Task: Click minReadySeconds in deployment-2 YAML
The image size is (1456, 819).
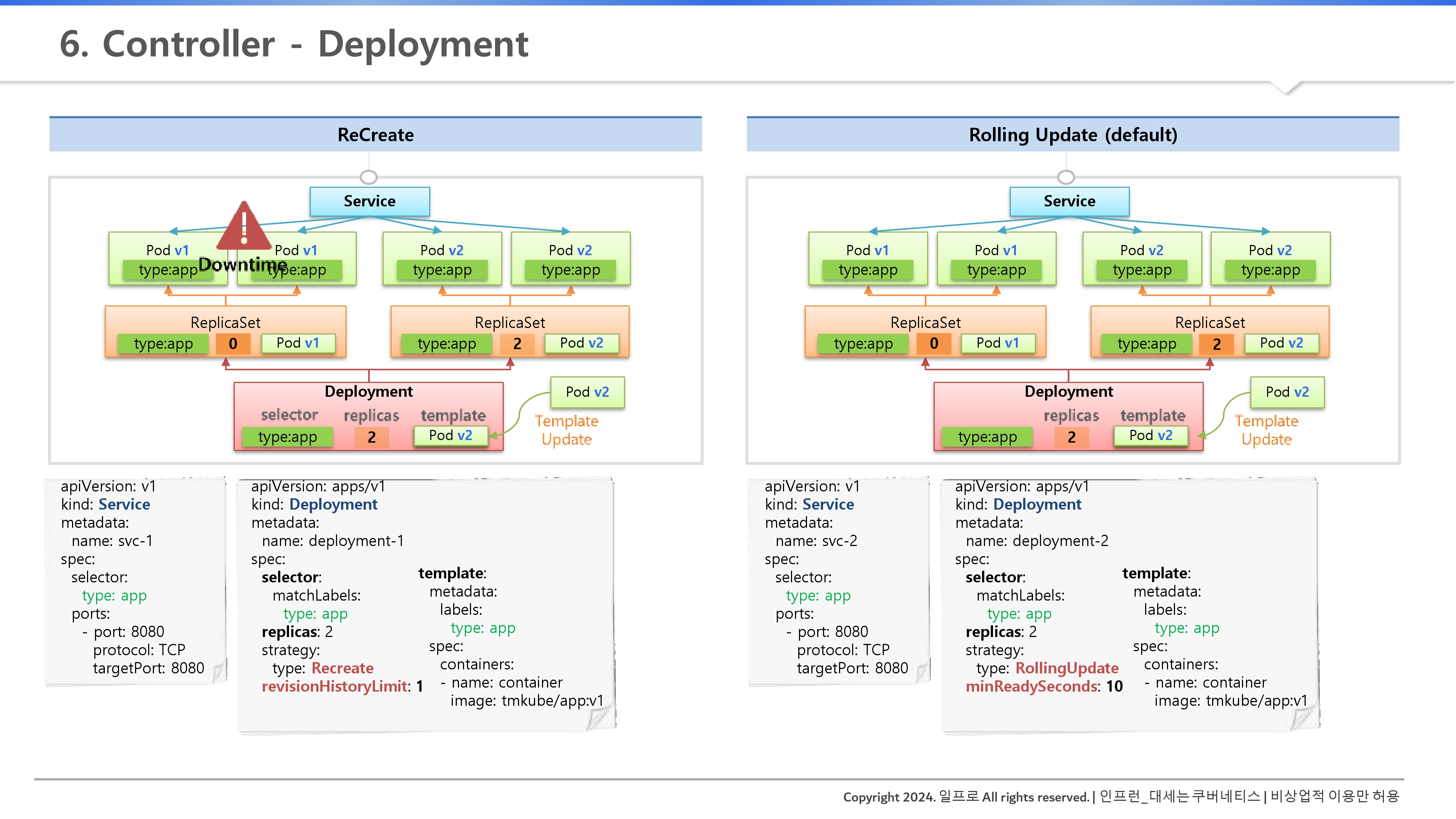Action: 1032,686
